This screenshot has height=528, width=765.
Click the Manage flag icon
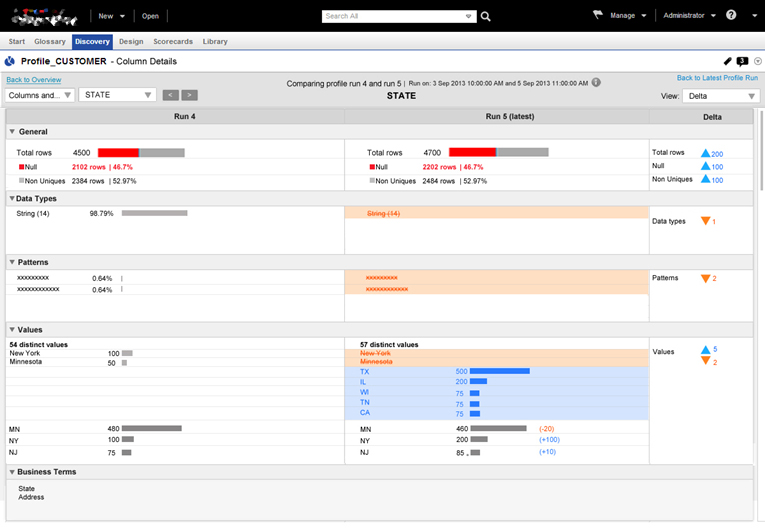(598, 15)
